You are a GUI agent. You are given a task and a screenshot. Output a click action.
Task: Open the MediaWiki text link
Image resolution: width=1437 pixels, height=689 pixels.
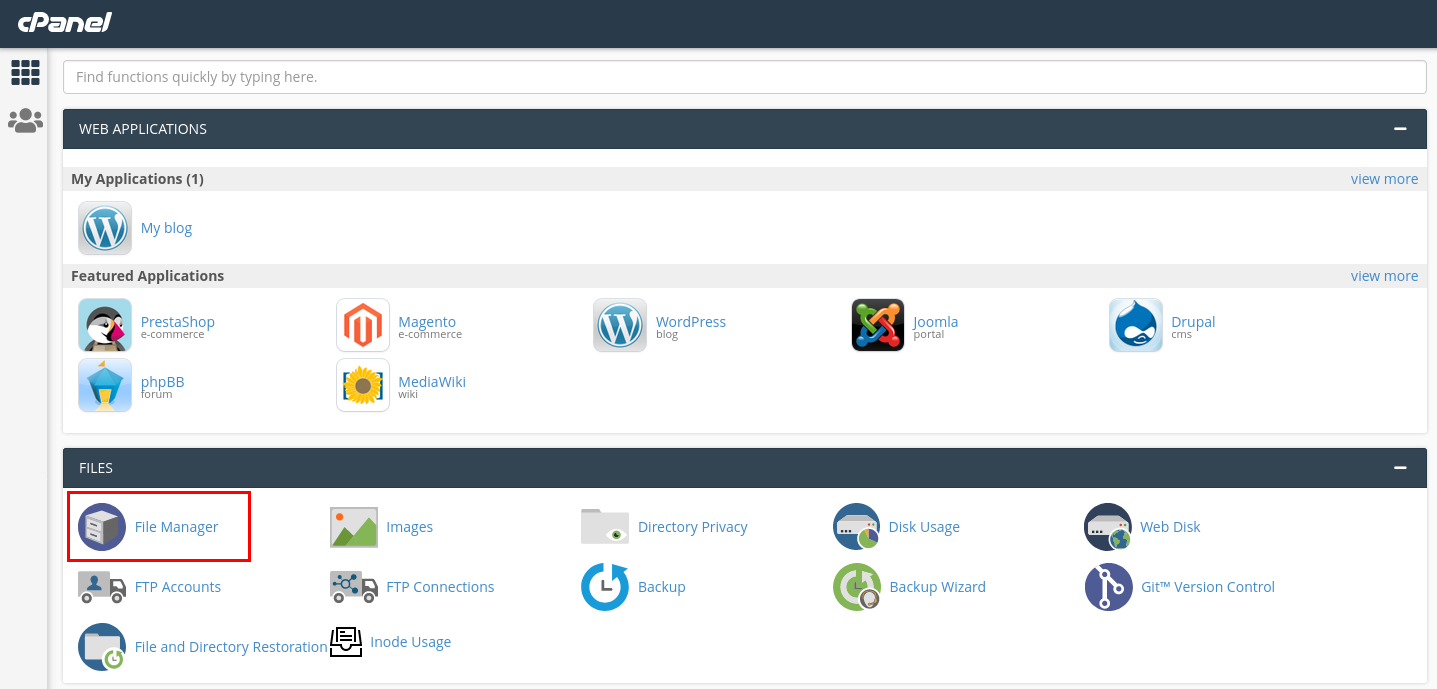point(432,382)
